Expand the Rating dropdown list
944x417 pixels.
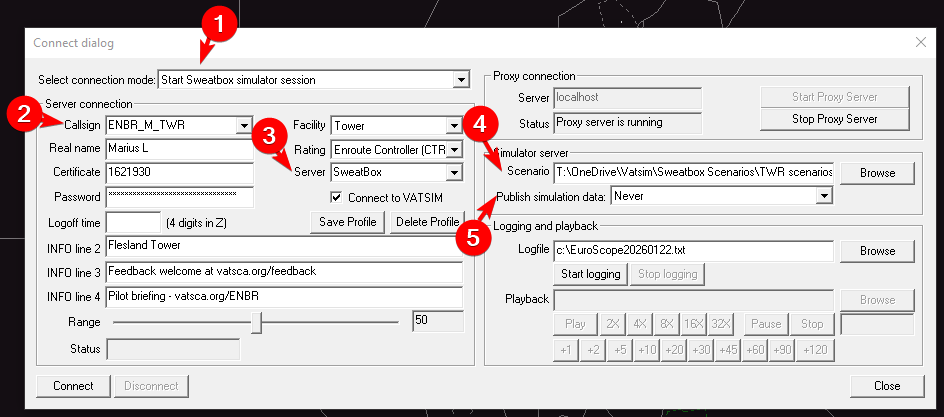(453, 149)
